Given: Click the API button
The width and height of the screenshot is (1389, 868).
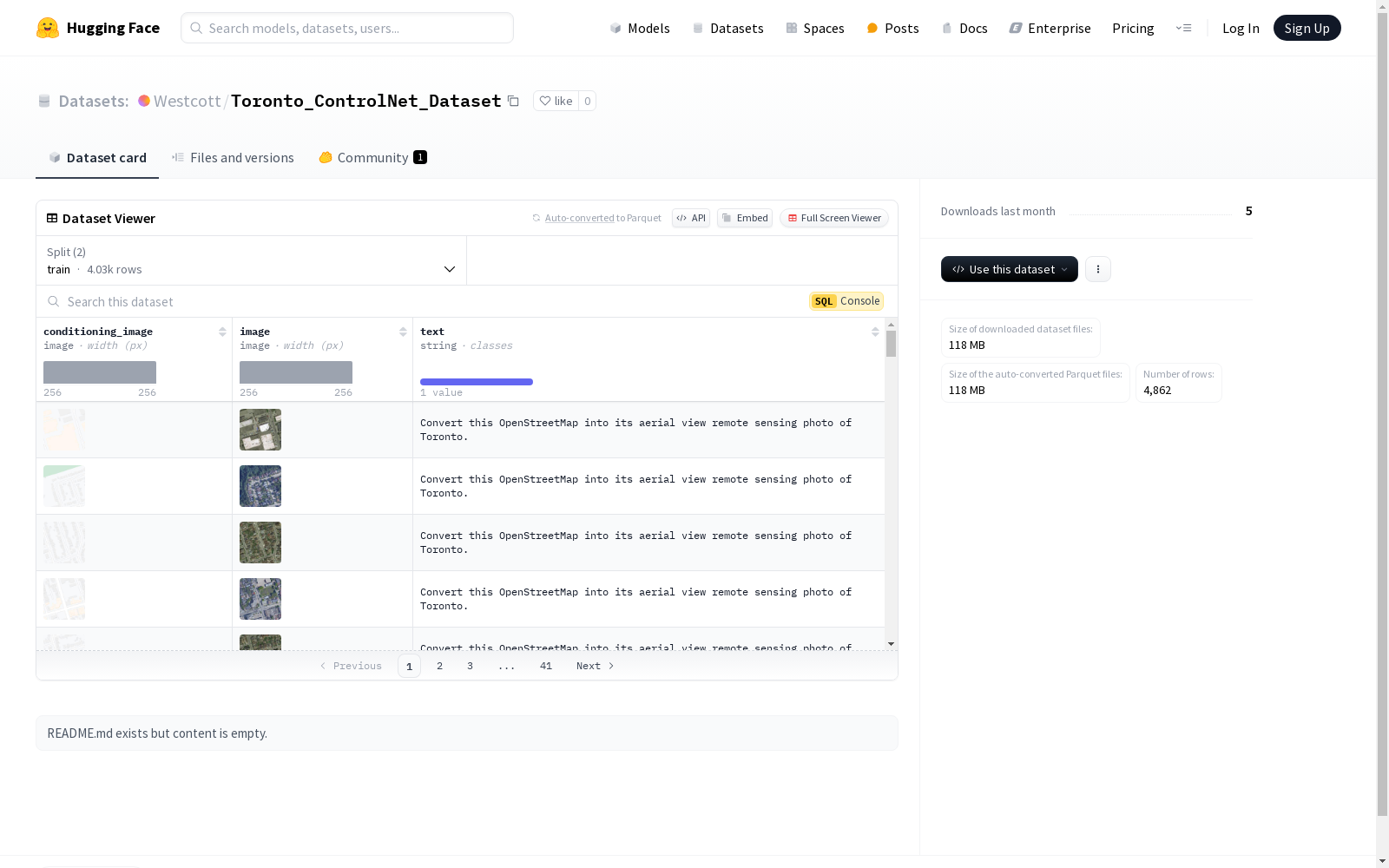Looking at the screenshot, I should click(691, 218).
